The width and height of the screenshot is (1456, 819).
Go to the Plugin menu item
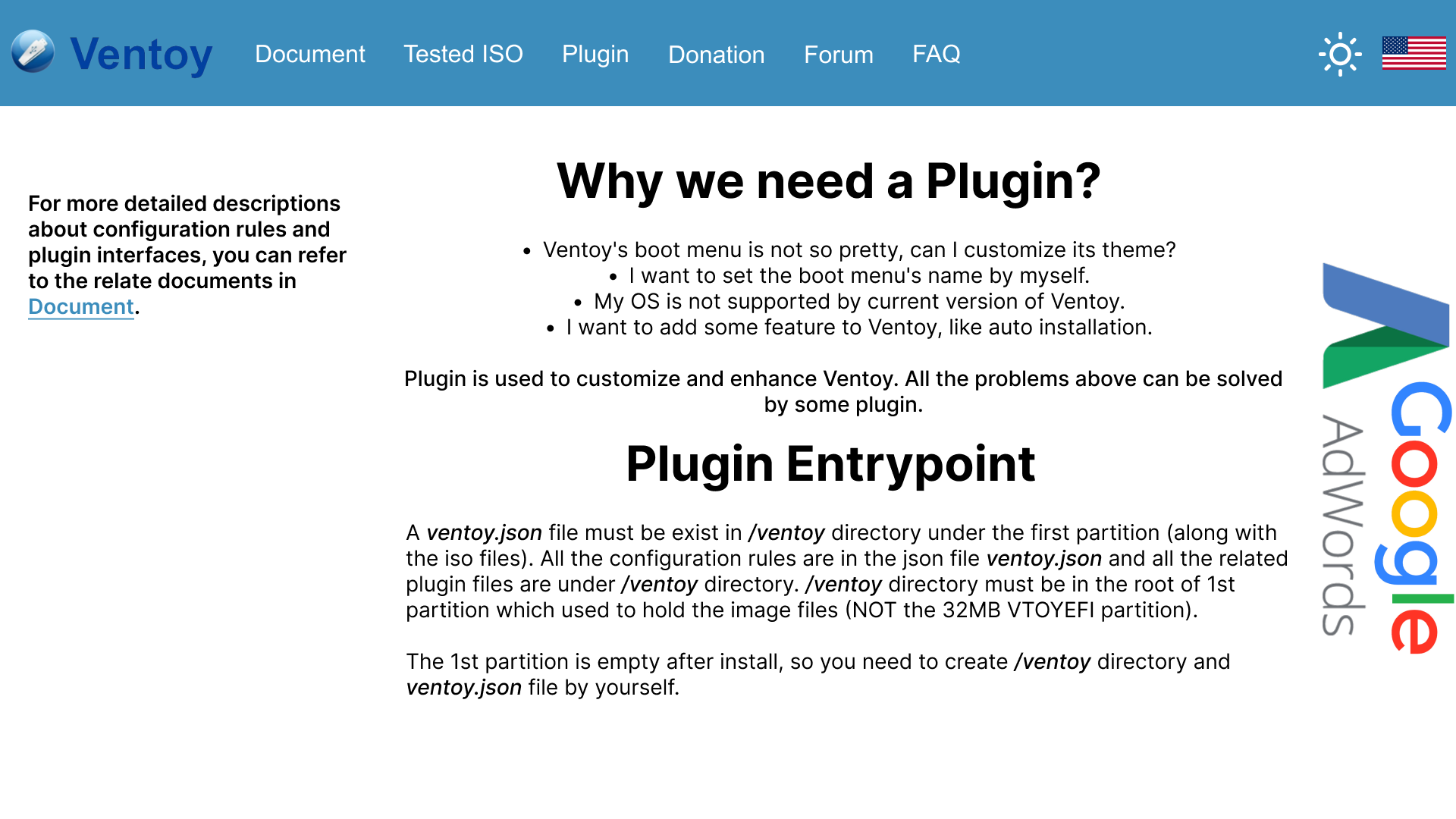[x=595, y=54]
